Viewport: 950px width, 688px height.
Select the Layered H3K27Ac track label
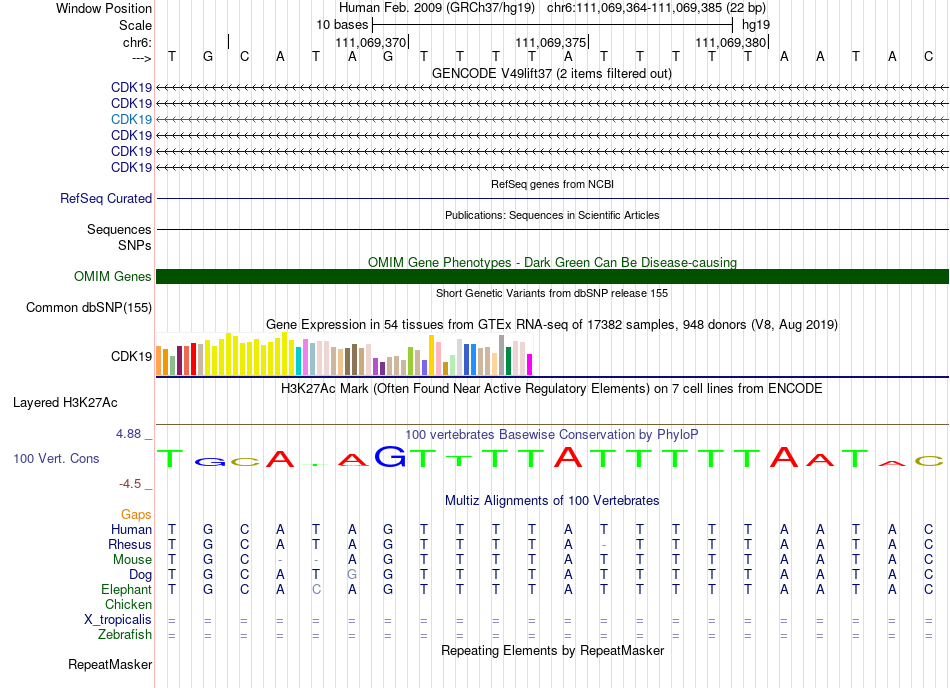coord(65,403)
